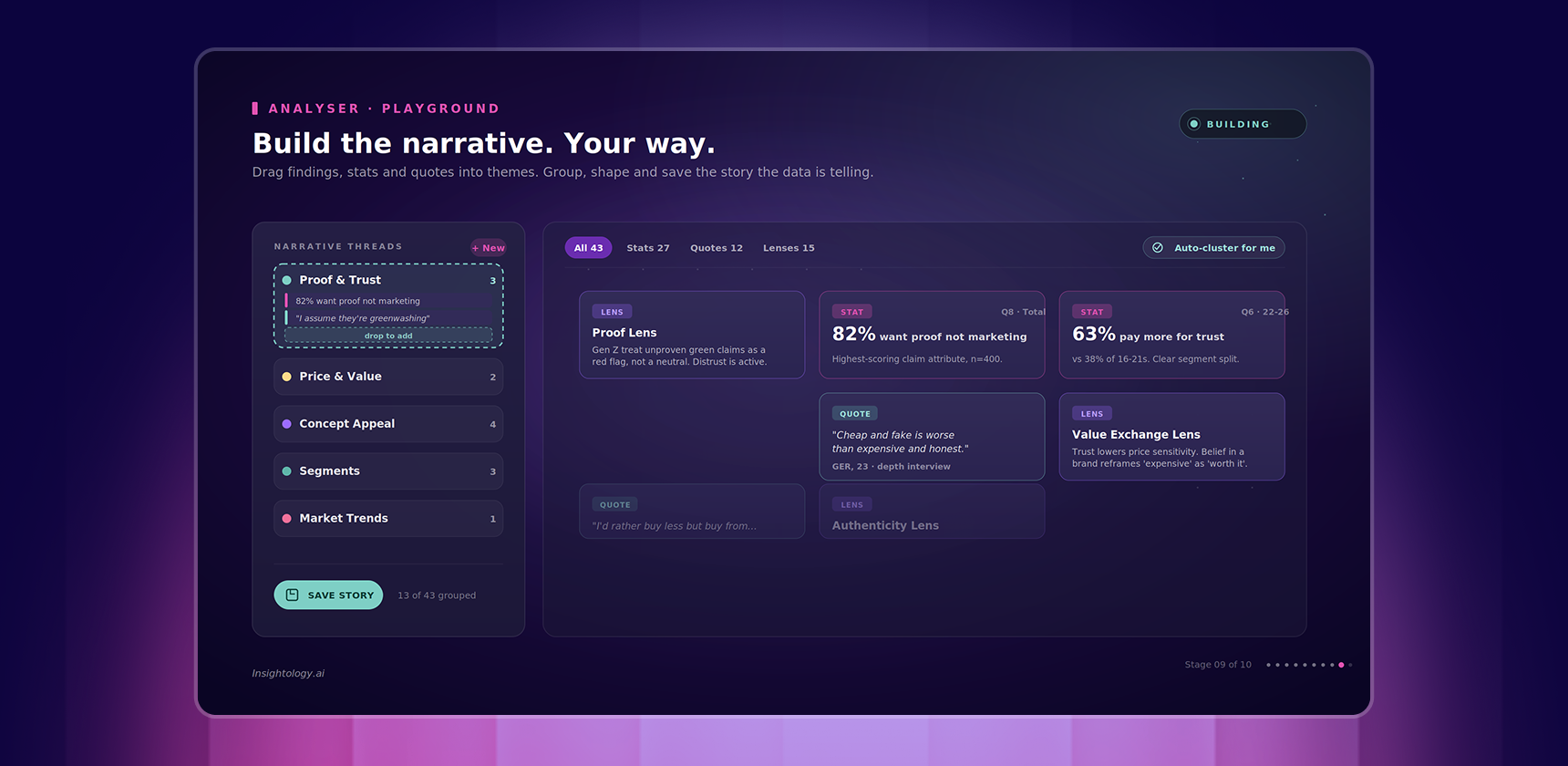Click the "Q6 · 22-26" label

[x=1264, y=312]
